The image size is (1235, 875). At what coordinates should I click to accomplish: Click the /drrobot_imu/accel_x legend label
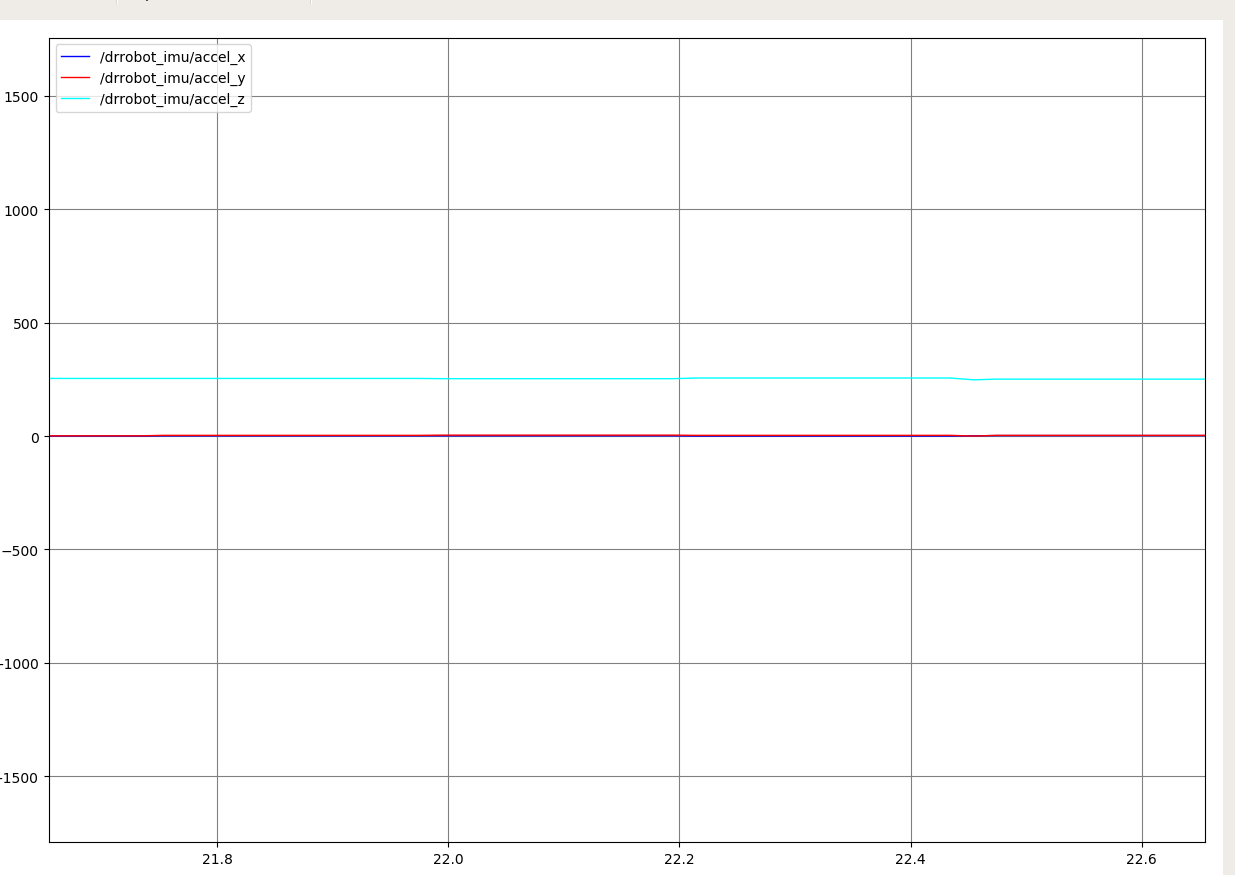tap(172, 57)
